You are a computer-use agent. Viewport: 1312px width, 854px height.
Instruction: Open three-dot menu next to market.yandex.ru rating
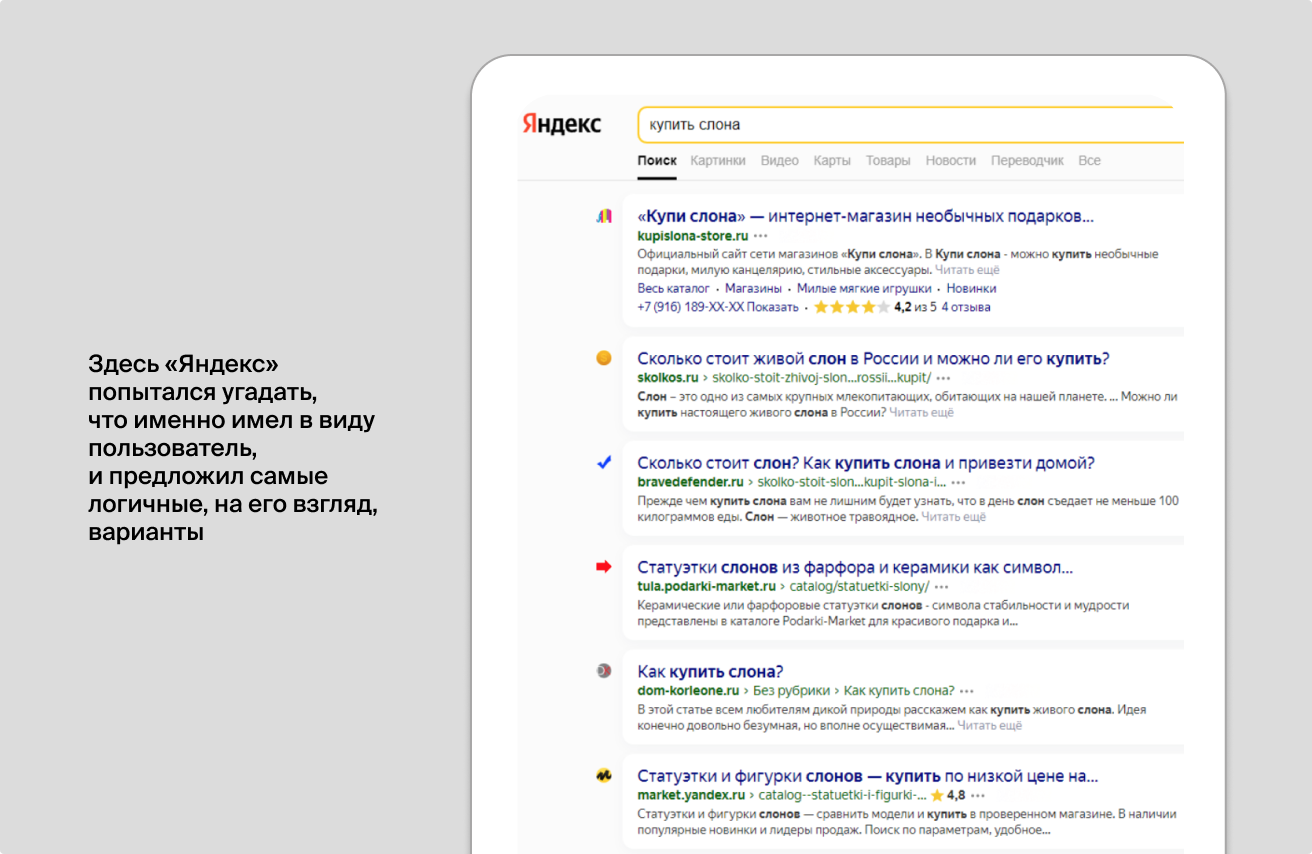pyautogui.click(x=978, y=795)
